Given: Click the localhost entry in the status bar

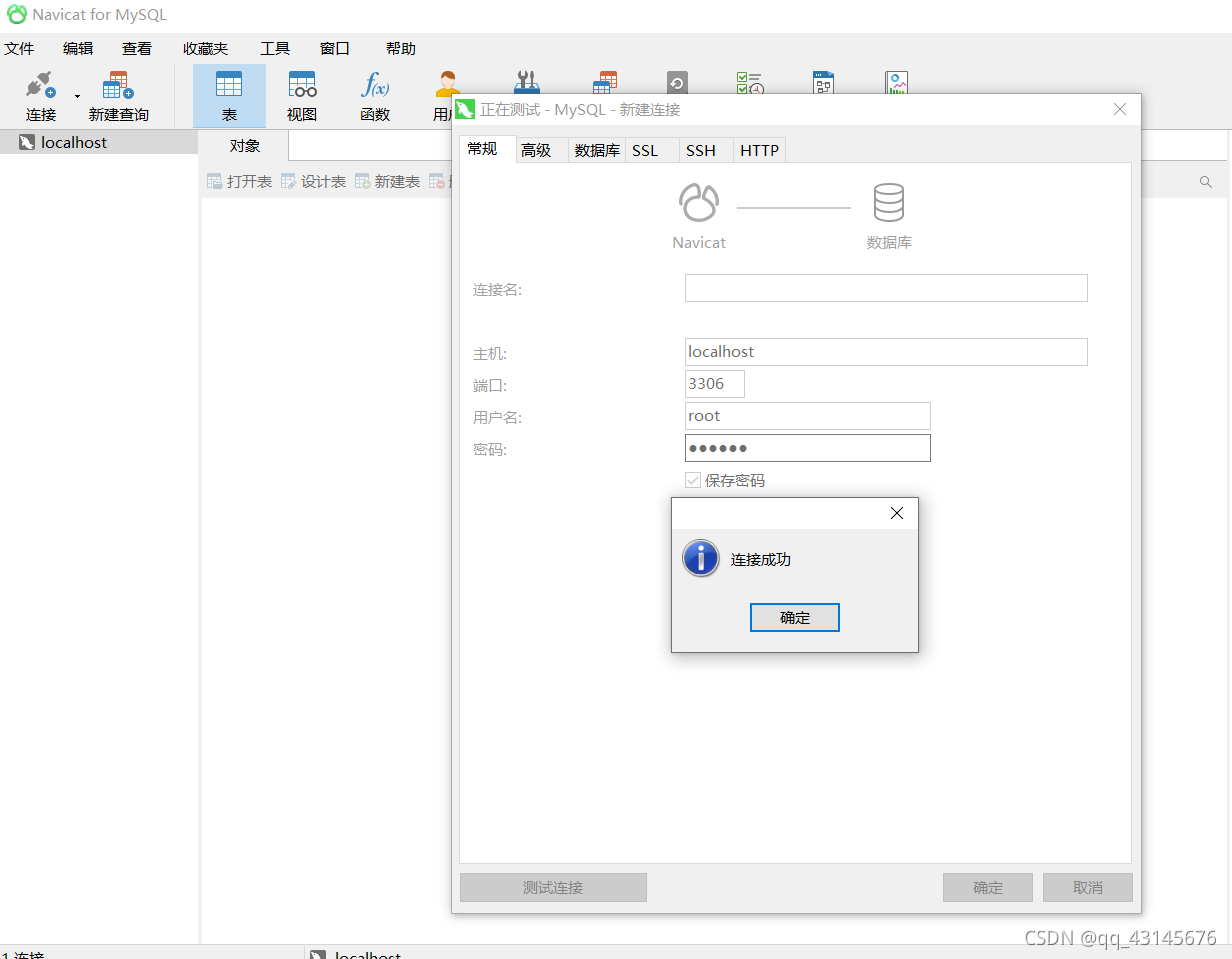Looking at the screenshot, I should pyautogui.click(x=358, y=955).
